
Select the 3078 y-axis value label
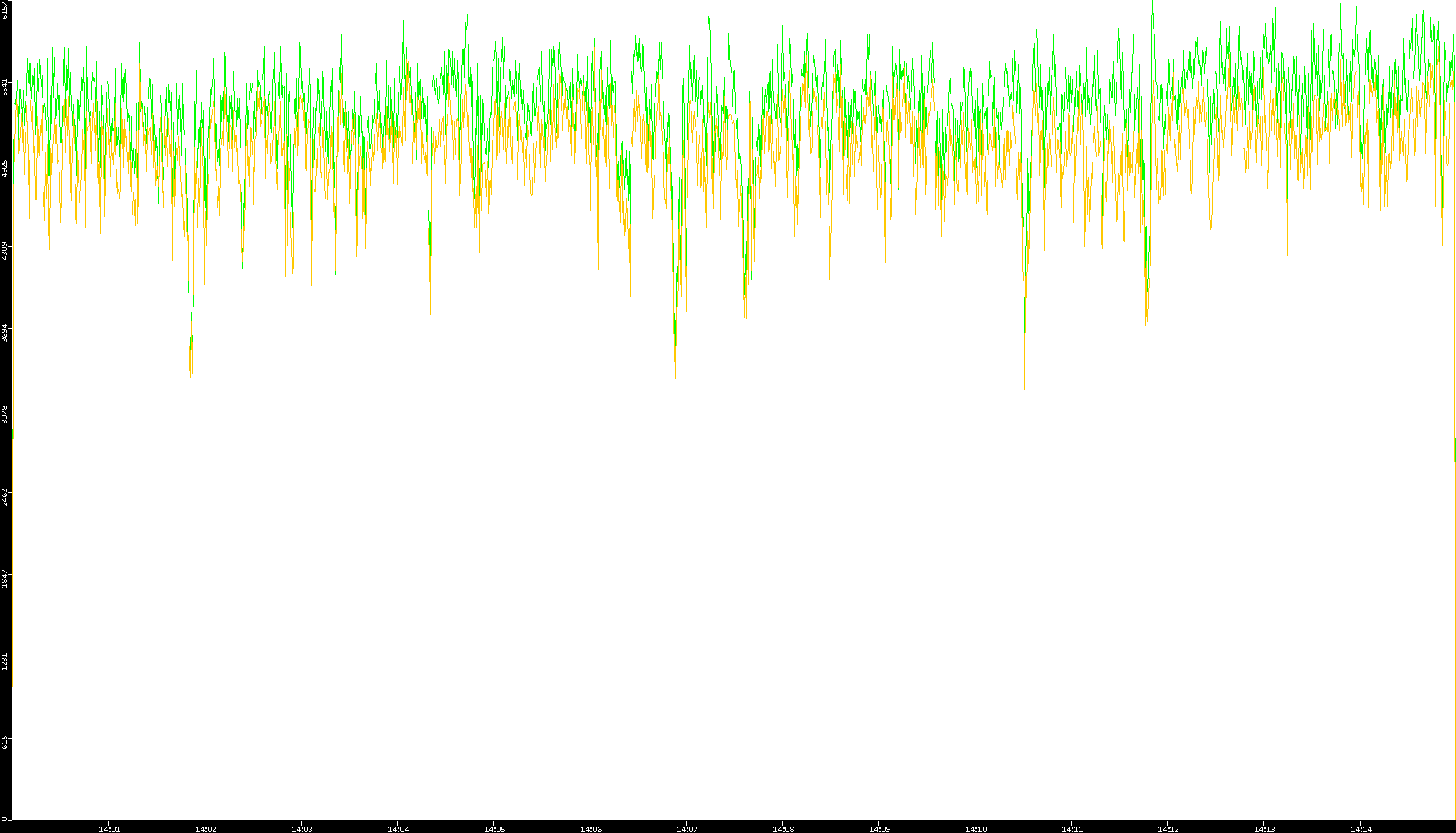[6, 414]
